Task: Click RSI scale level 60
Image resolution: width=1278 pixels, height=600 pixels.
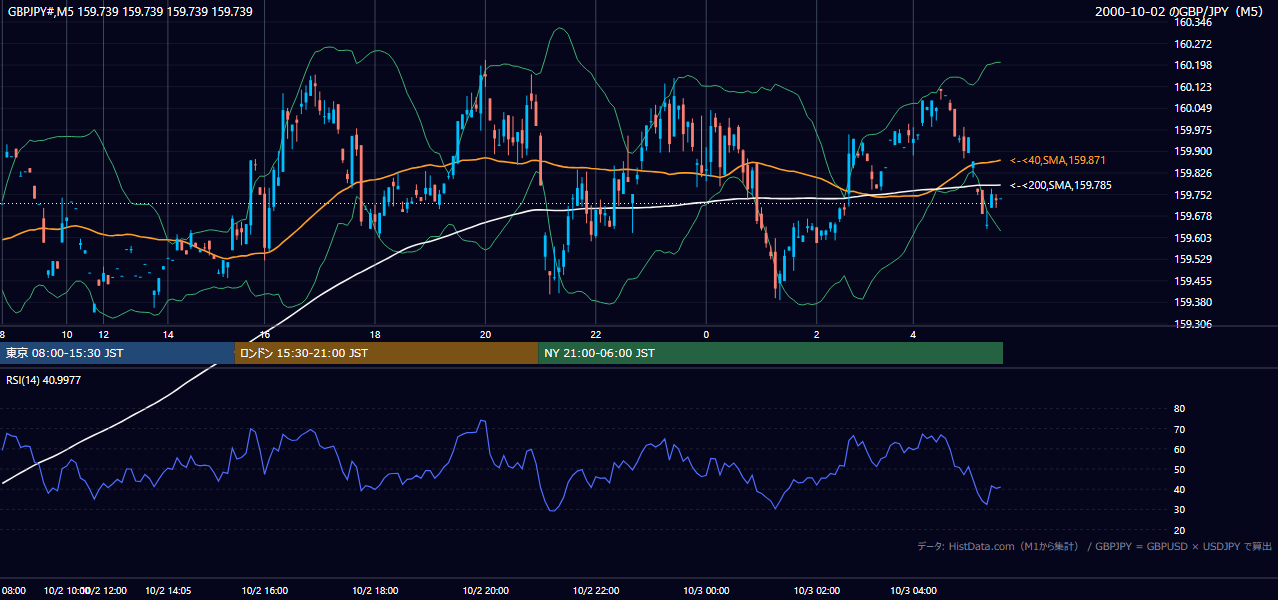Action: 1180,449
